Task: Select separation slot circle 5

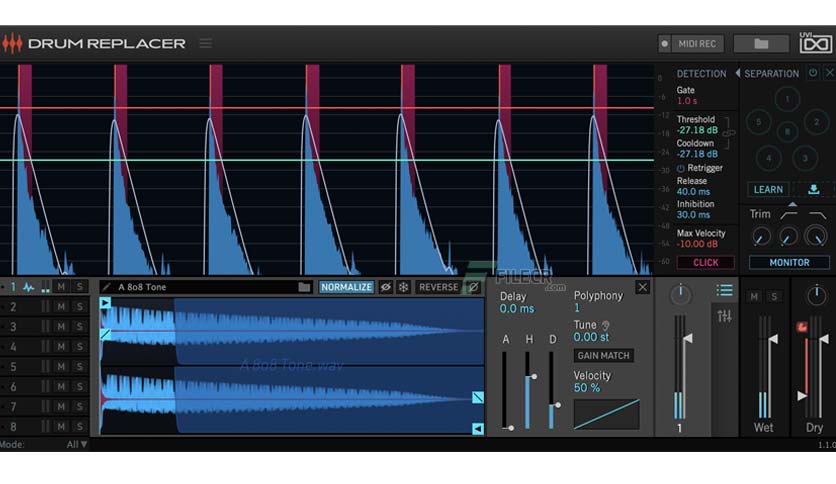Action: pyautogui.click(x=758, y=122)
